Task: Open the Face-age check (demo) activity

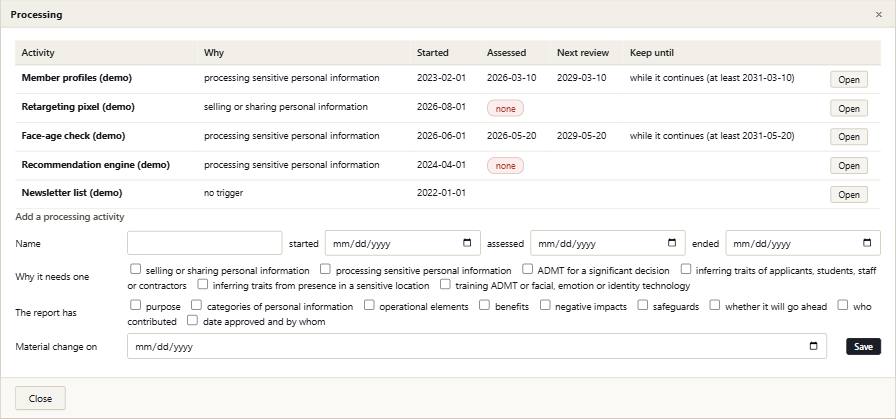Action: [849, 137]
